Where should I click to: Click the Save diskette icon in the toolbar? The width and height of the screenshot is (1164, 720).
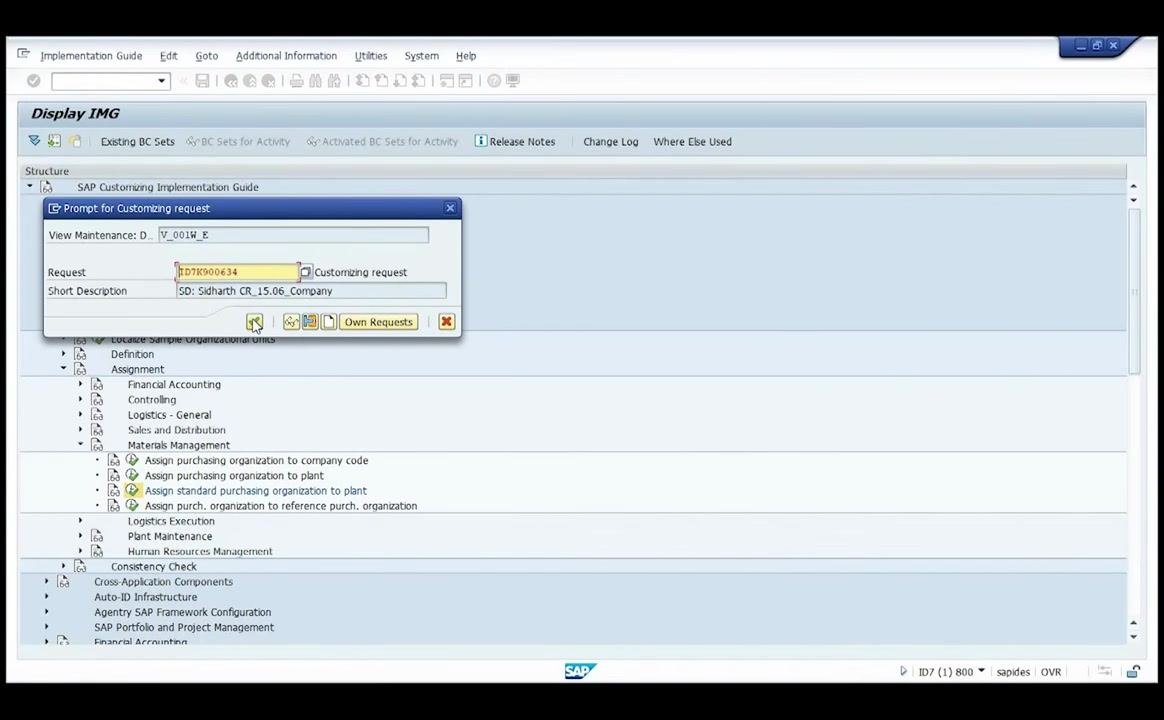pyautogui.click(x=202, y=81)
